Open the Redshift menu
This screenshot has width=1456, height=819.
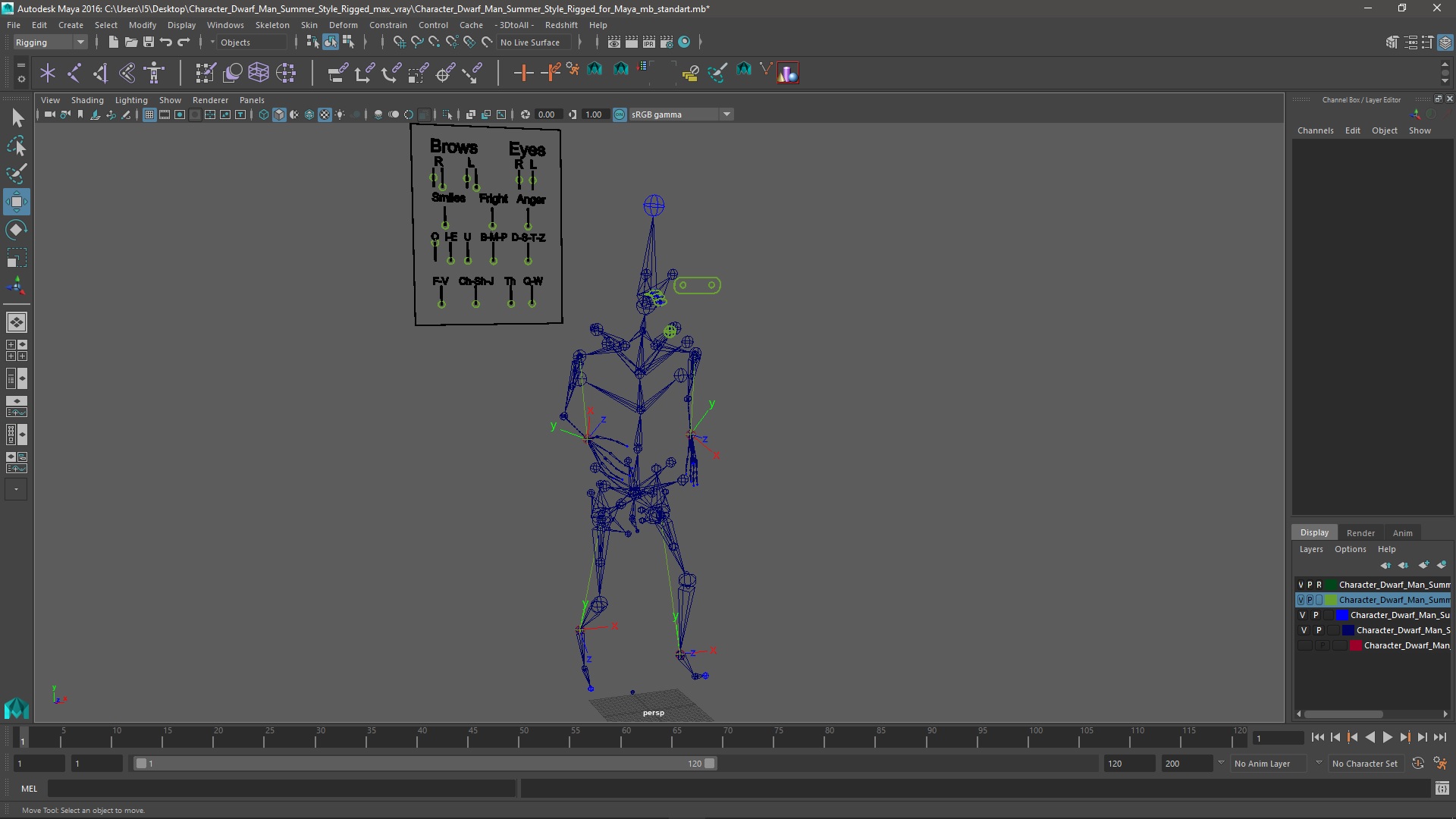click(x=561, y=25)
